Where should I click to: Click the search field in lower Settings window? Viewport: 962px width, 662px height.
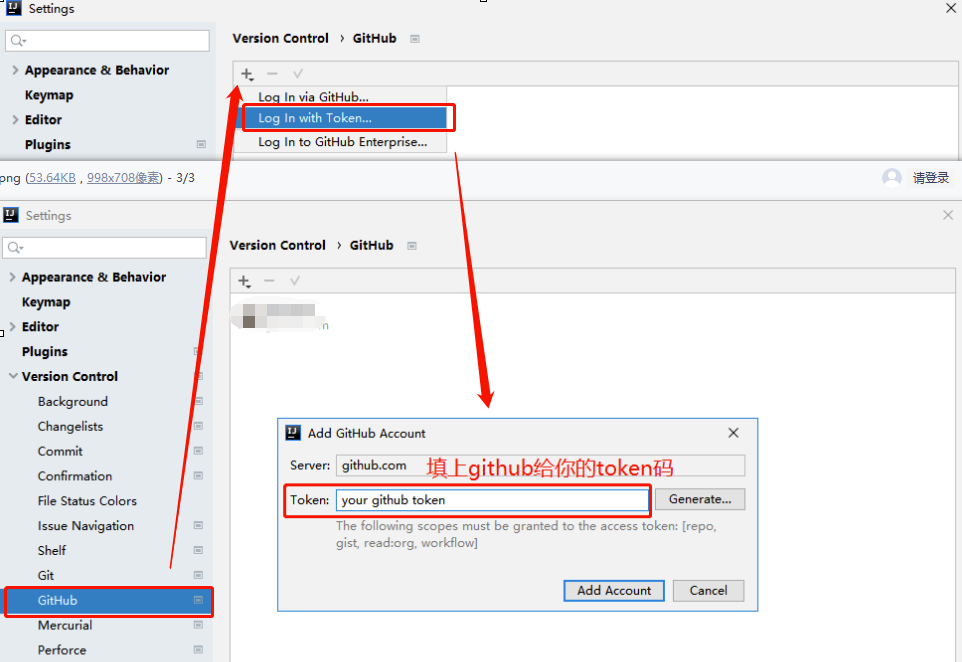[x=105, y=248]
